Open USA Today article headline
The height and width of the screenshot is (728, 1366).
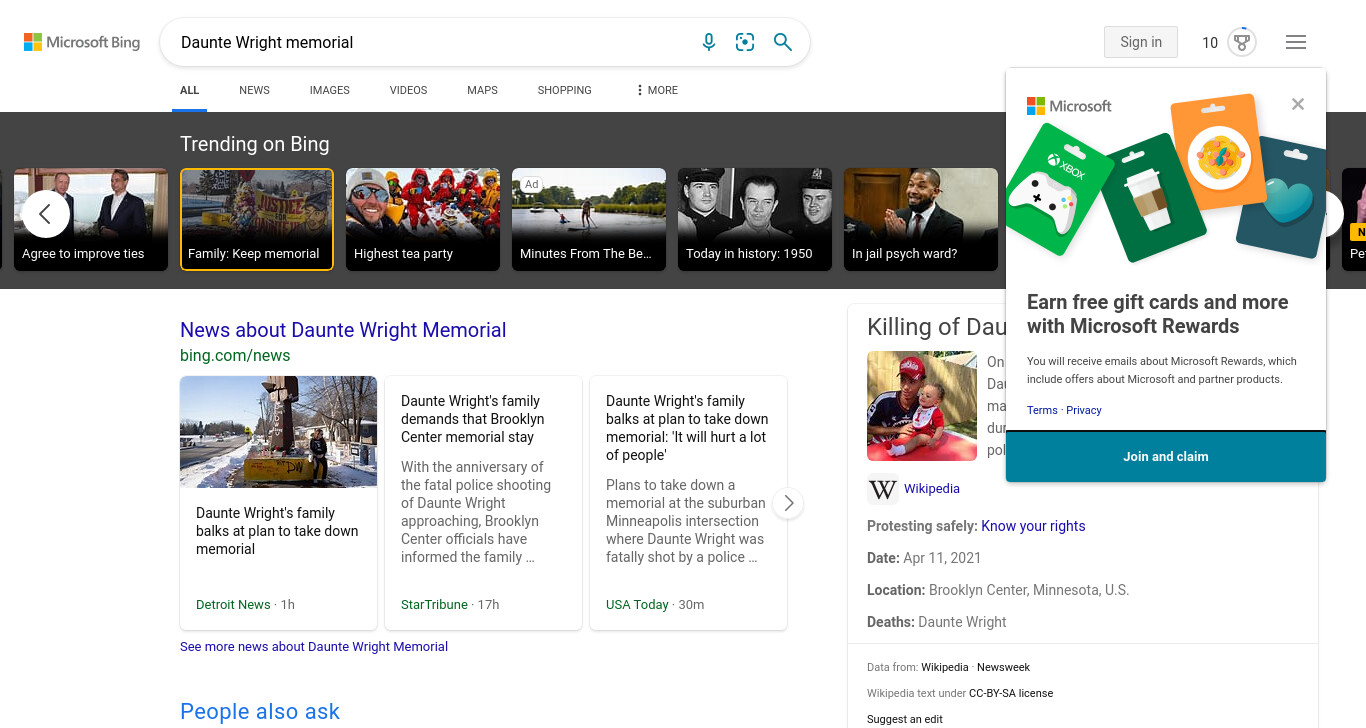(686, 428)
